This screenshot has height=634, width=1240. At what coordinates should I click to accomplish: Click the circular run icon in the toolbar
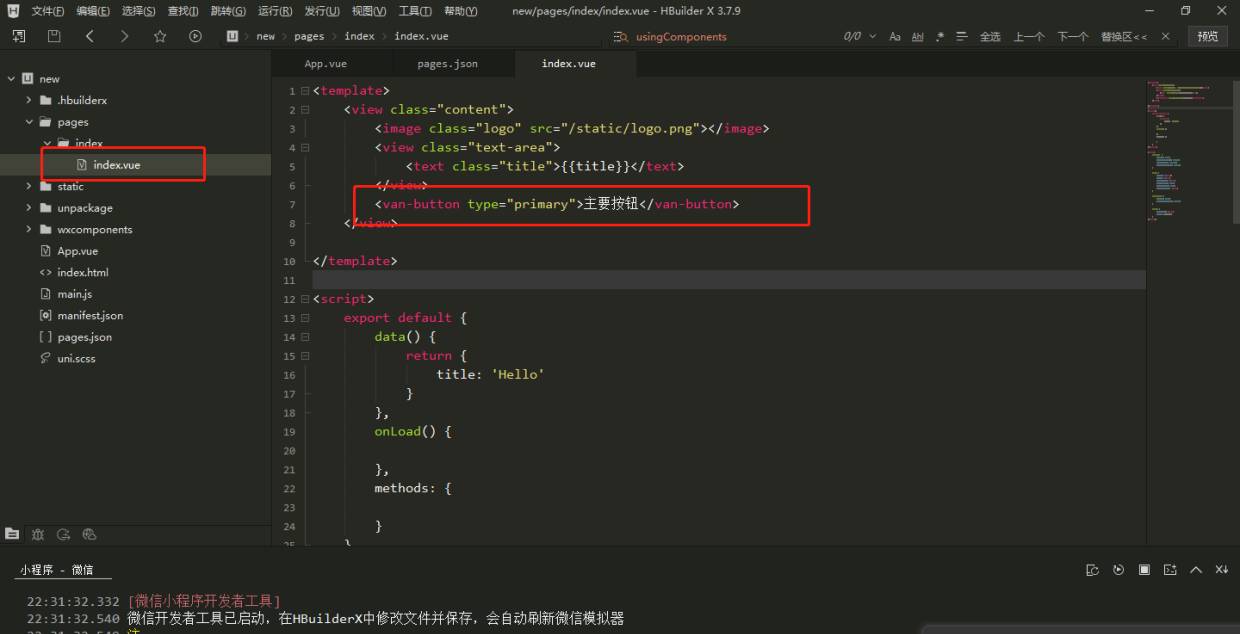point(194,36)
